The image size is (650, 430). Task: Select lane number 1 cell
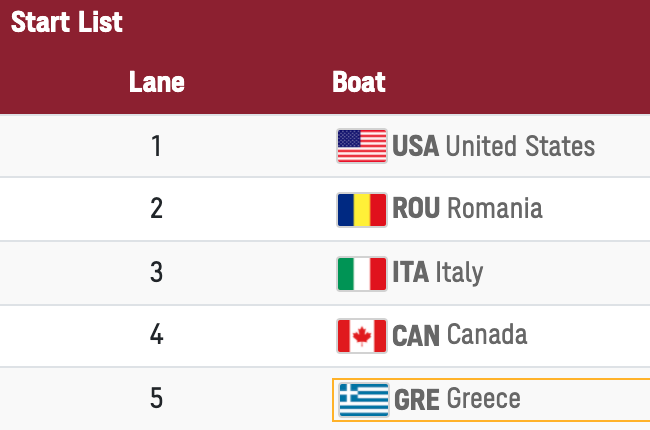coord(156,146)
